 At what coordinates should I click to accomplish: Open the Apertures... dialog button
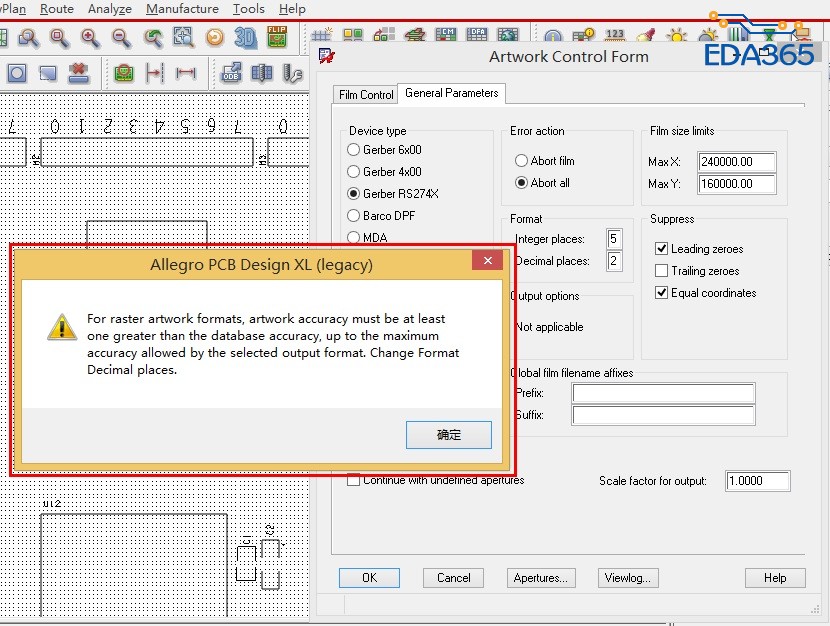(x=541, y=578)
